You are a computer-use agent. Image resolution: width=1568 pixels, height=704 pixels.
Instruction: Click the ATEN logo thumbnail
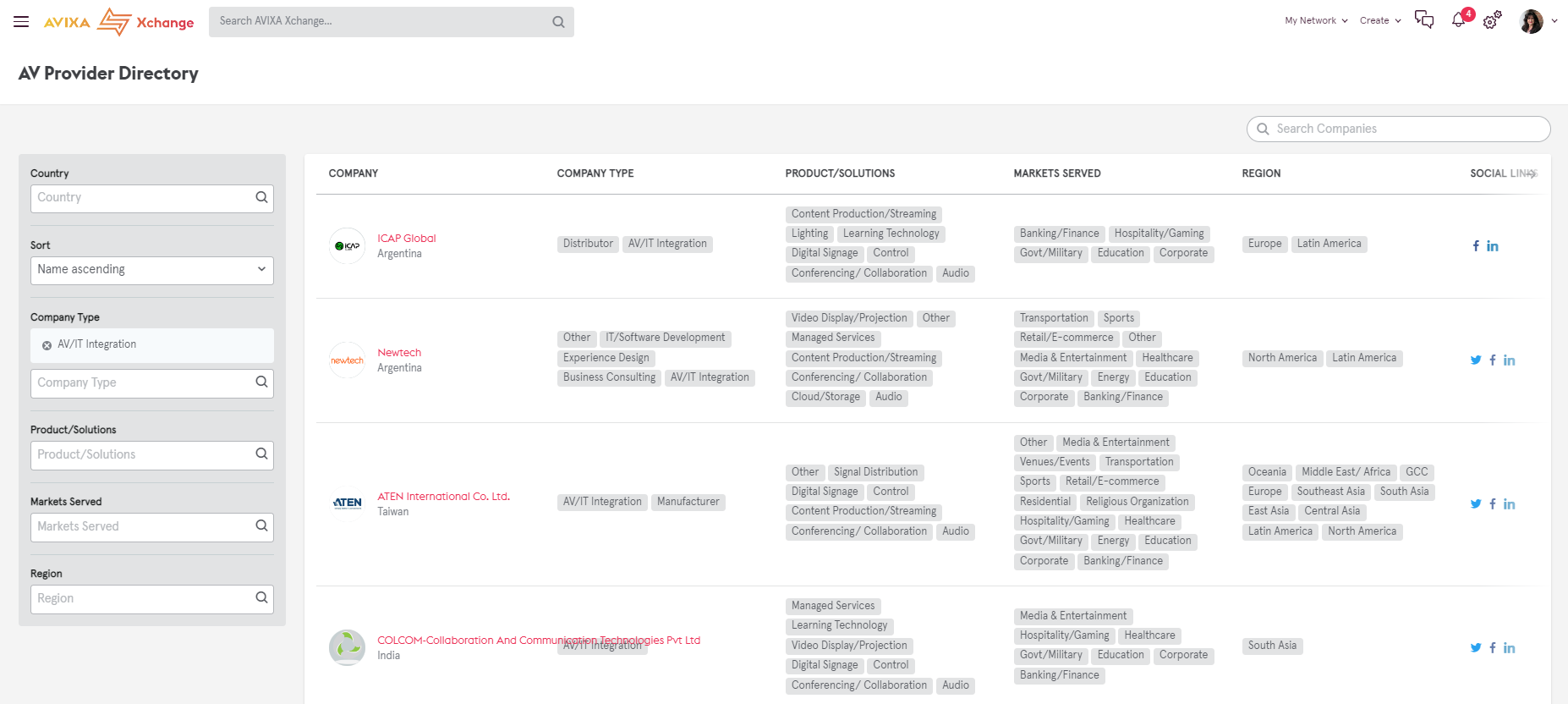tap(347, 503)
